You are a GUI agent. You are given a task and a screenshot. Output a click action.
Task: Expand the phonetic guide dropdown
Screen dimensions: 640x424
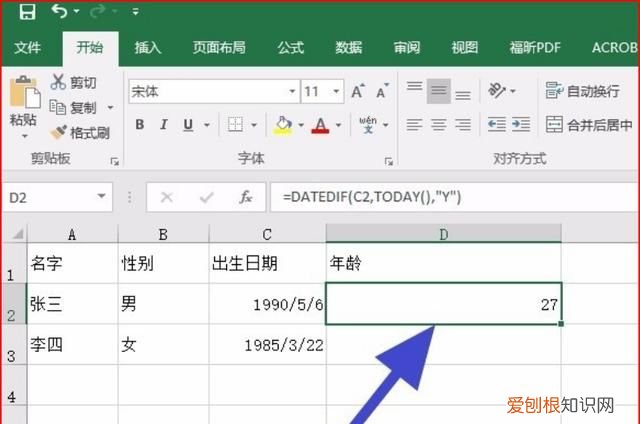coord(385,125)
